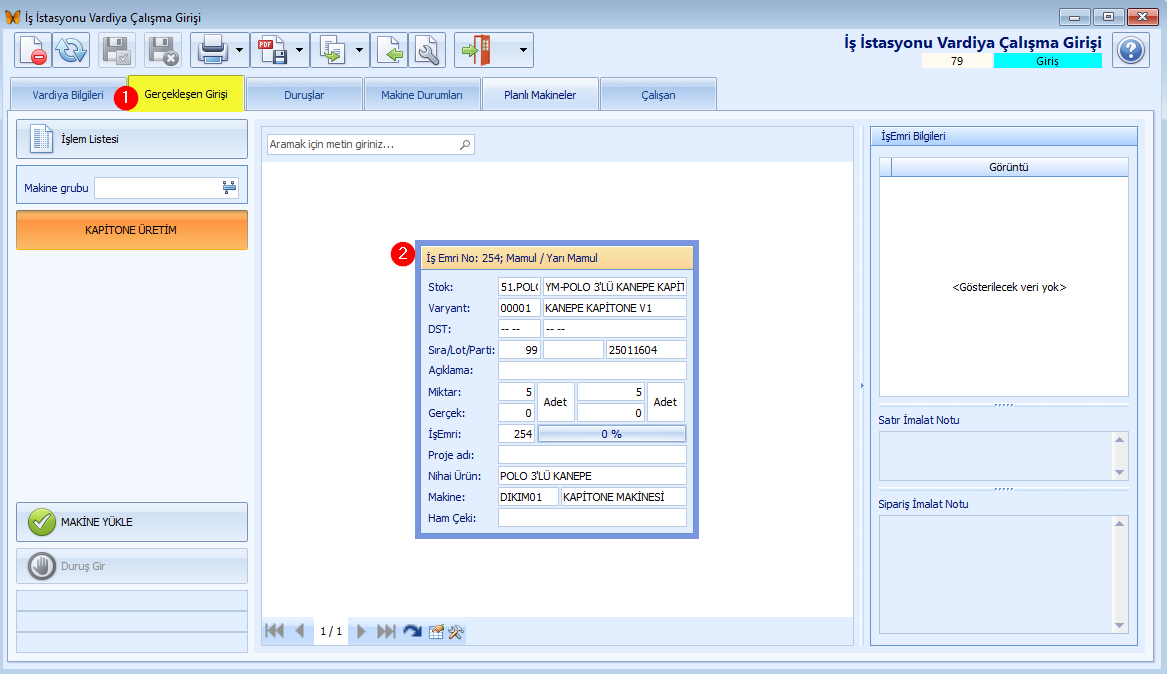The image size is (1167, 674).
Task: Click the 'KAPİTONE MAKİNESİ' machine name field
Action: tap(624, 497)
